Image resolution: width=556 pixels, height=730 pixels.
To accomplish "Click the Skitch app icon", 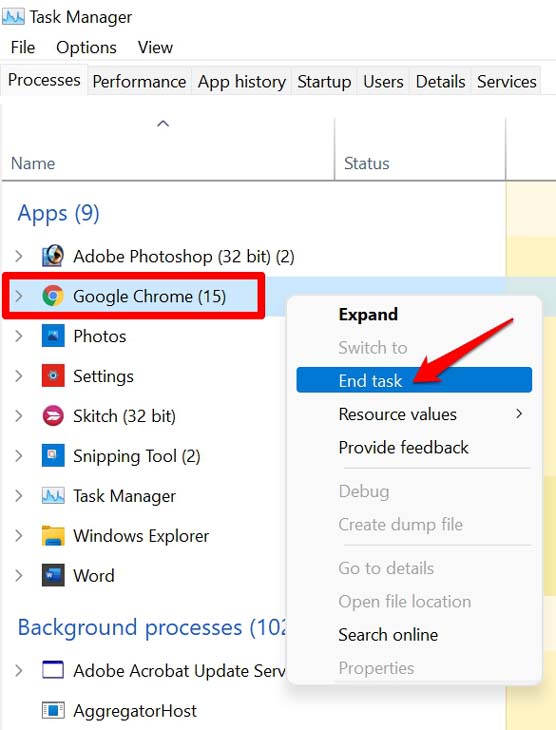I will (x=53, y=416).
